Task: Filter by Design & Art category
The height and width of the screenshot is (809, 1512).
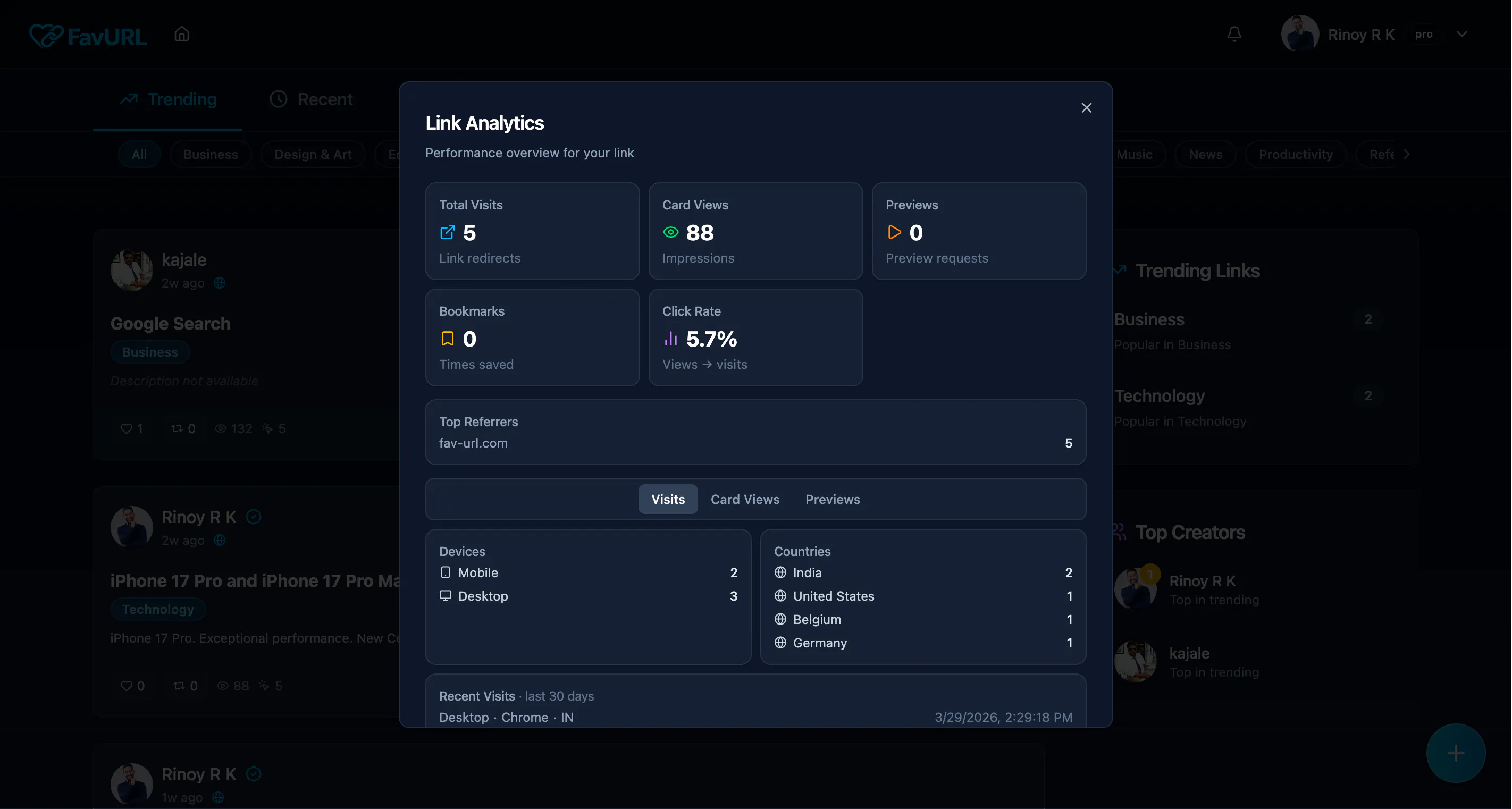Action: click(313, 154)
